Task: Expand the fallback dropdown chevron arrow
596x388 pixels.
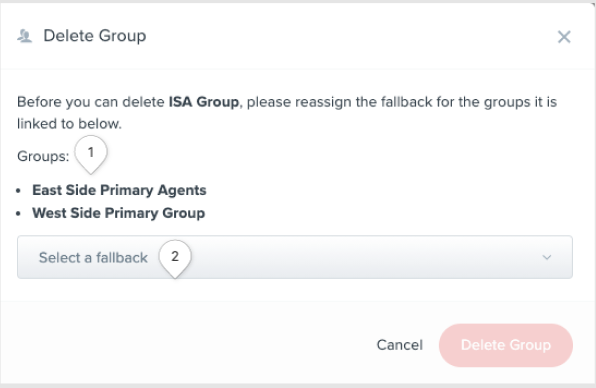Action: pyautogui.click(x=547, y=257)
